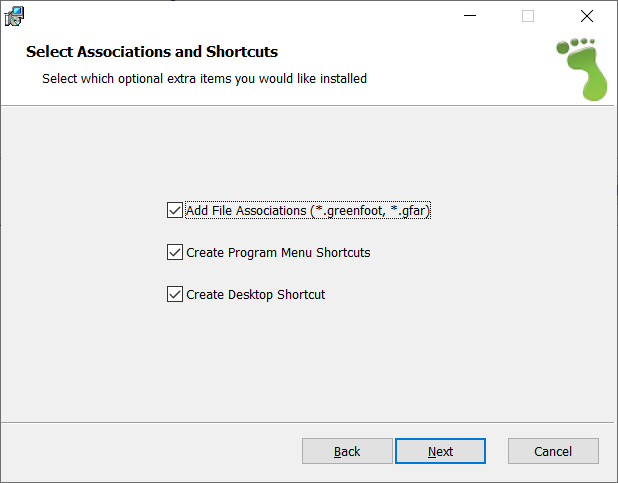The width and height of the screenshot is (618, 483).
Task: Close the installer window with X
Action: (x=587, y=16)
